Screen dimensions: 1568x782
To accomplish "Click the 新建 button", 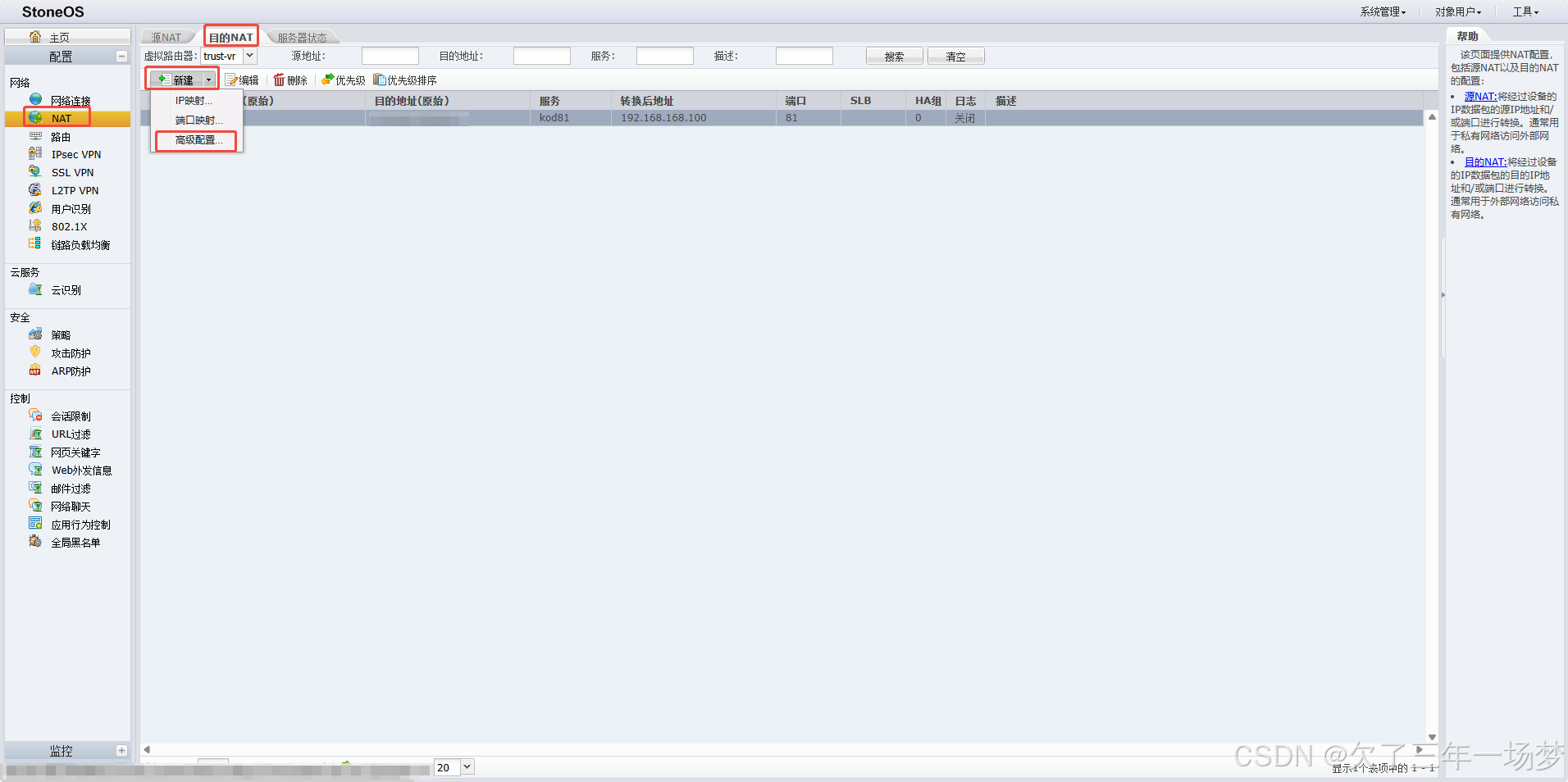I will (176, 80).
